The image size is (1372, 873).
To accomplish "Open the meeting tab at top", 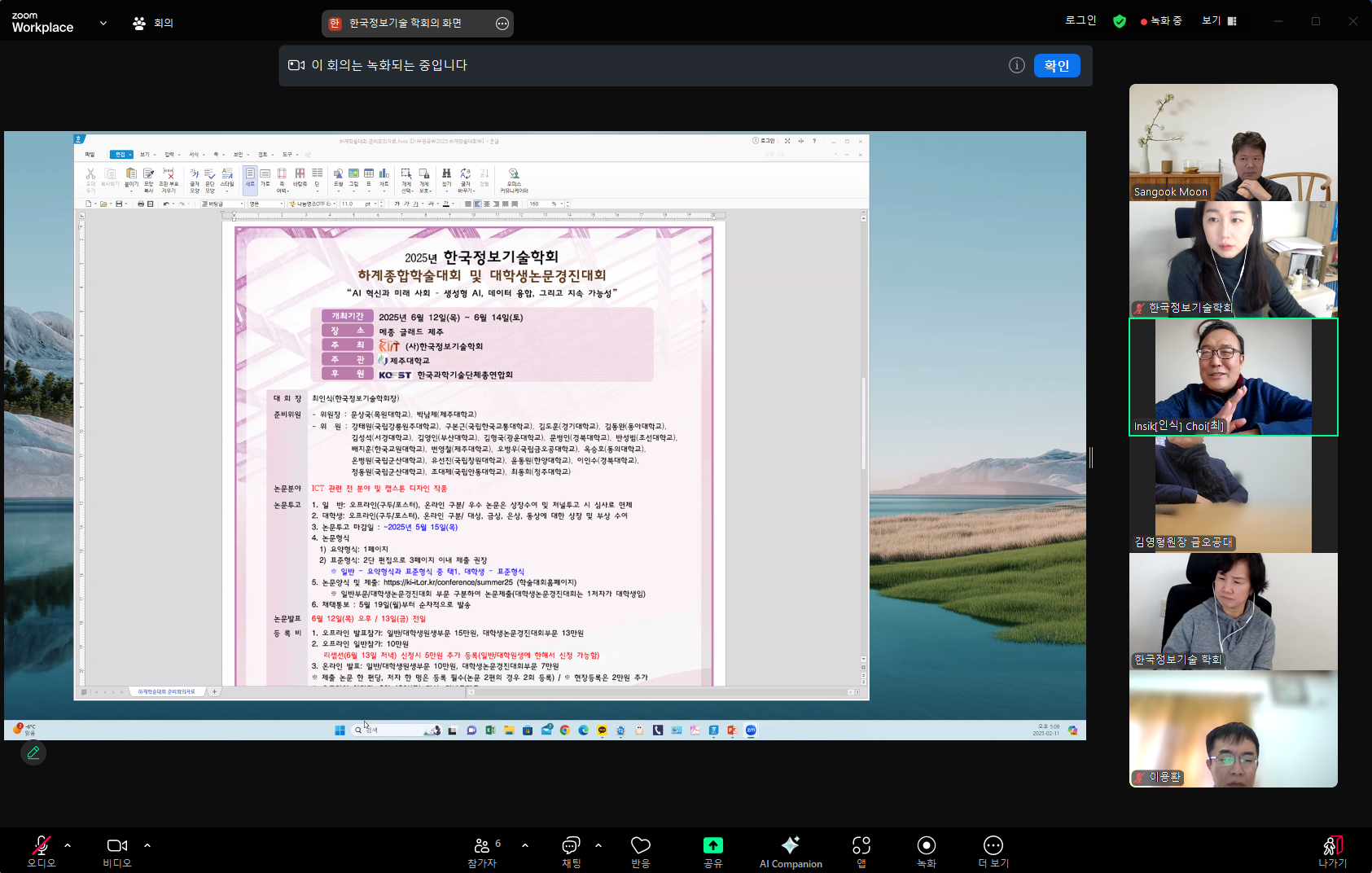I will tap(153, 23).
